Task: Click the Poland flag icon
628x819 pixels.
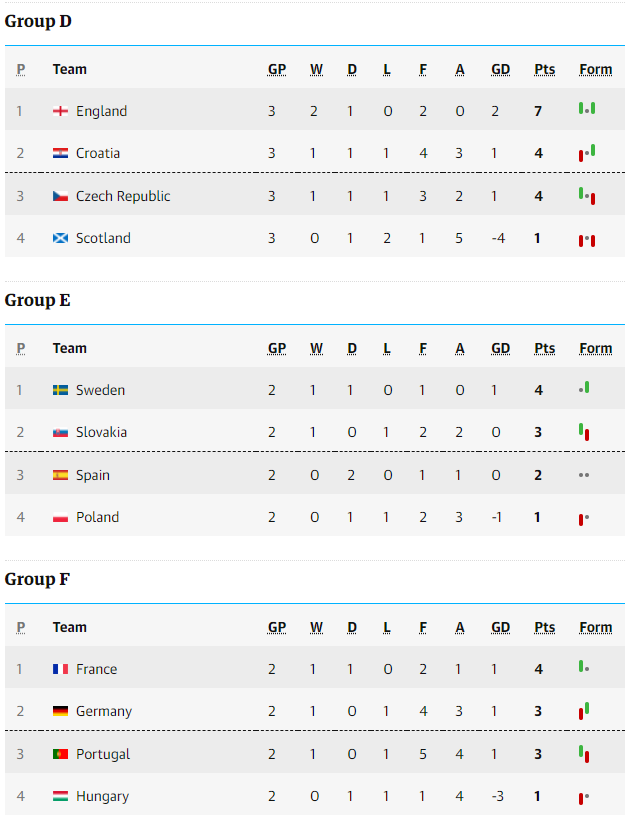Action: coord(60,518)
